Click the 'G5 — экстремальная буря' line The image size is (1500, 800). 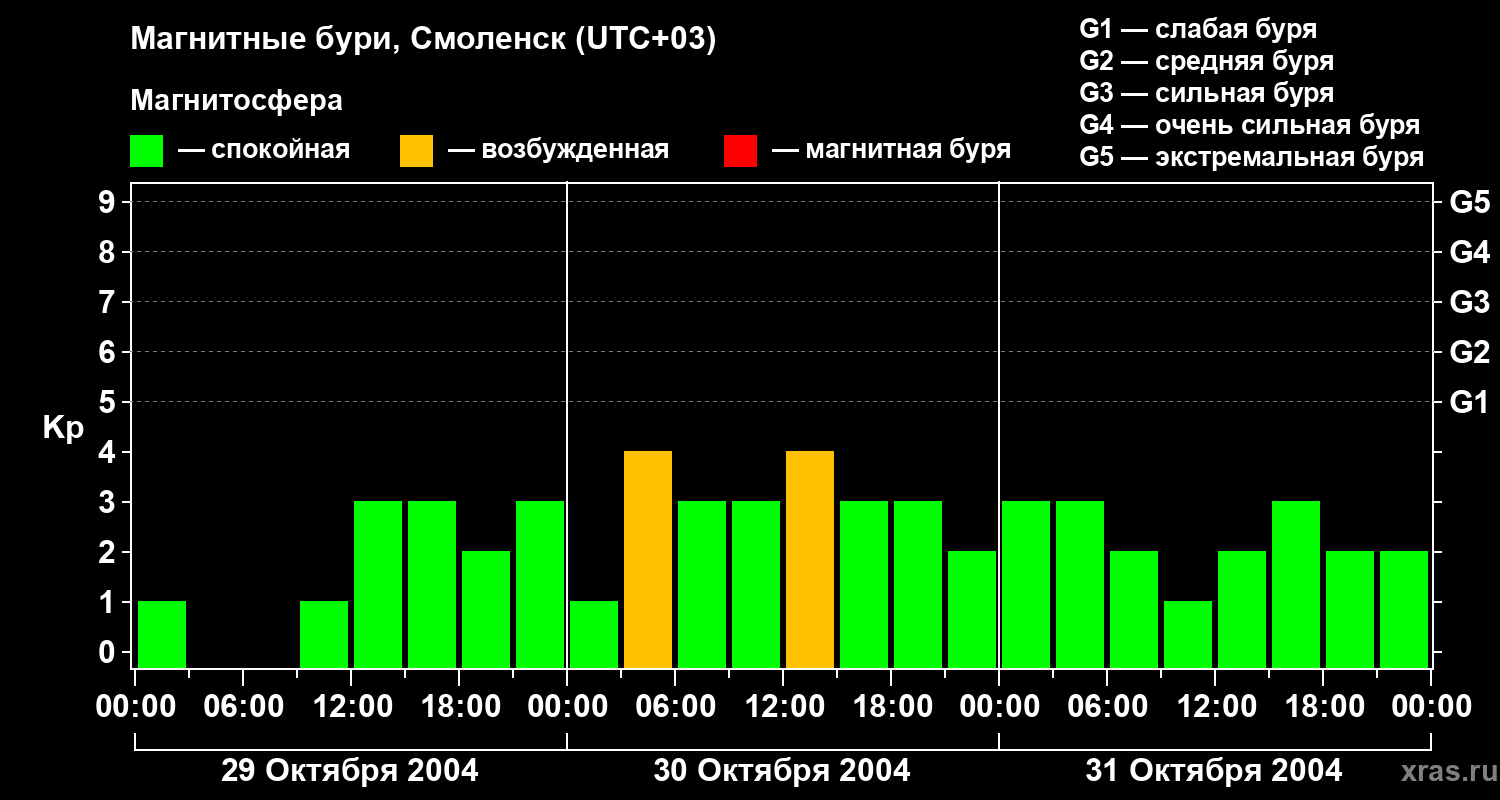click(x=1252, y=157)
